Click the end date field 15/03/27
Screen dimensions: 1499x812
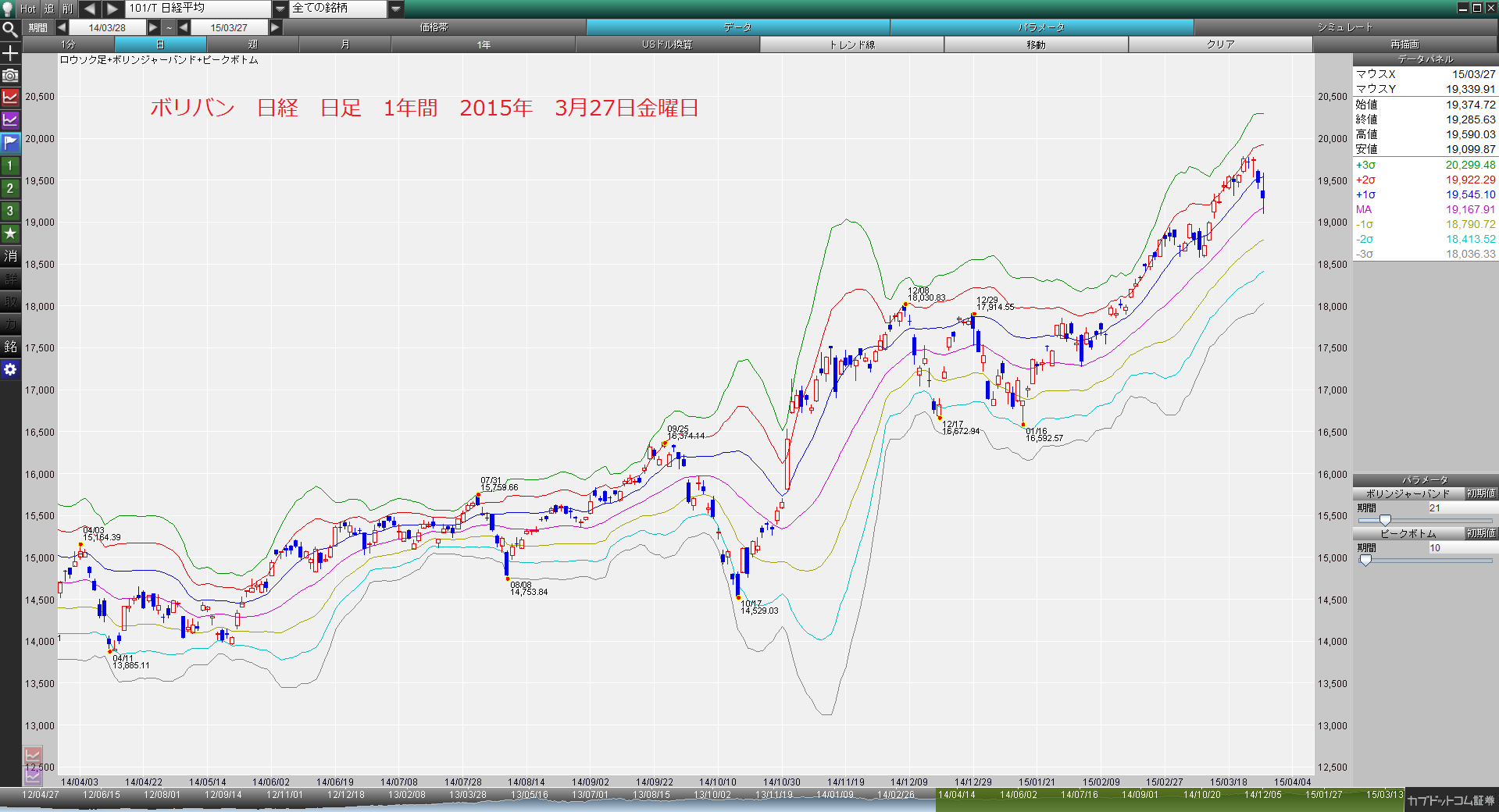(x=229, y=27)
